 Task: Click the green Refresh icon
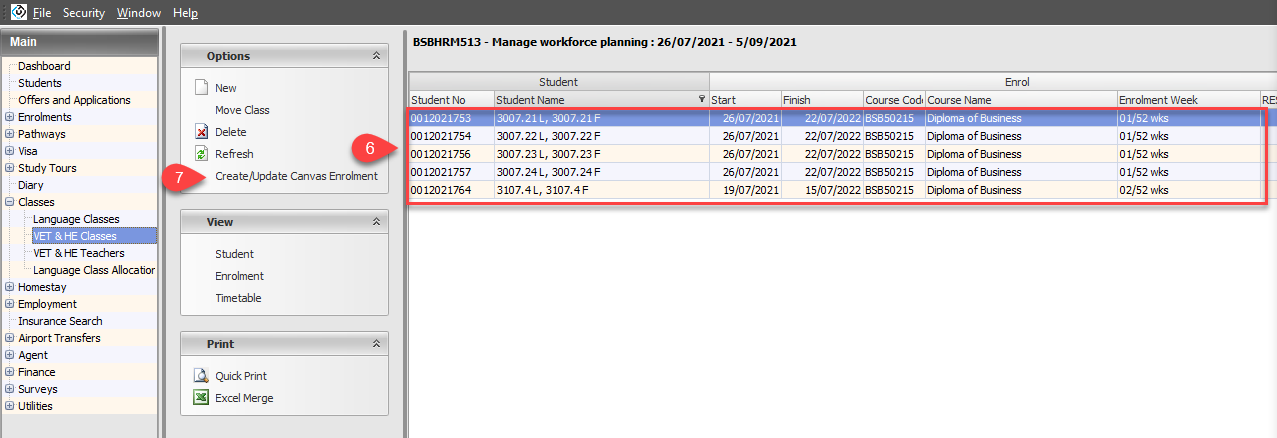[200, 154]
